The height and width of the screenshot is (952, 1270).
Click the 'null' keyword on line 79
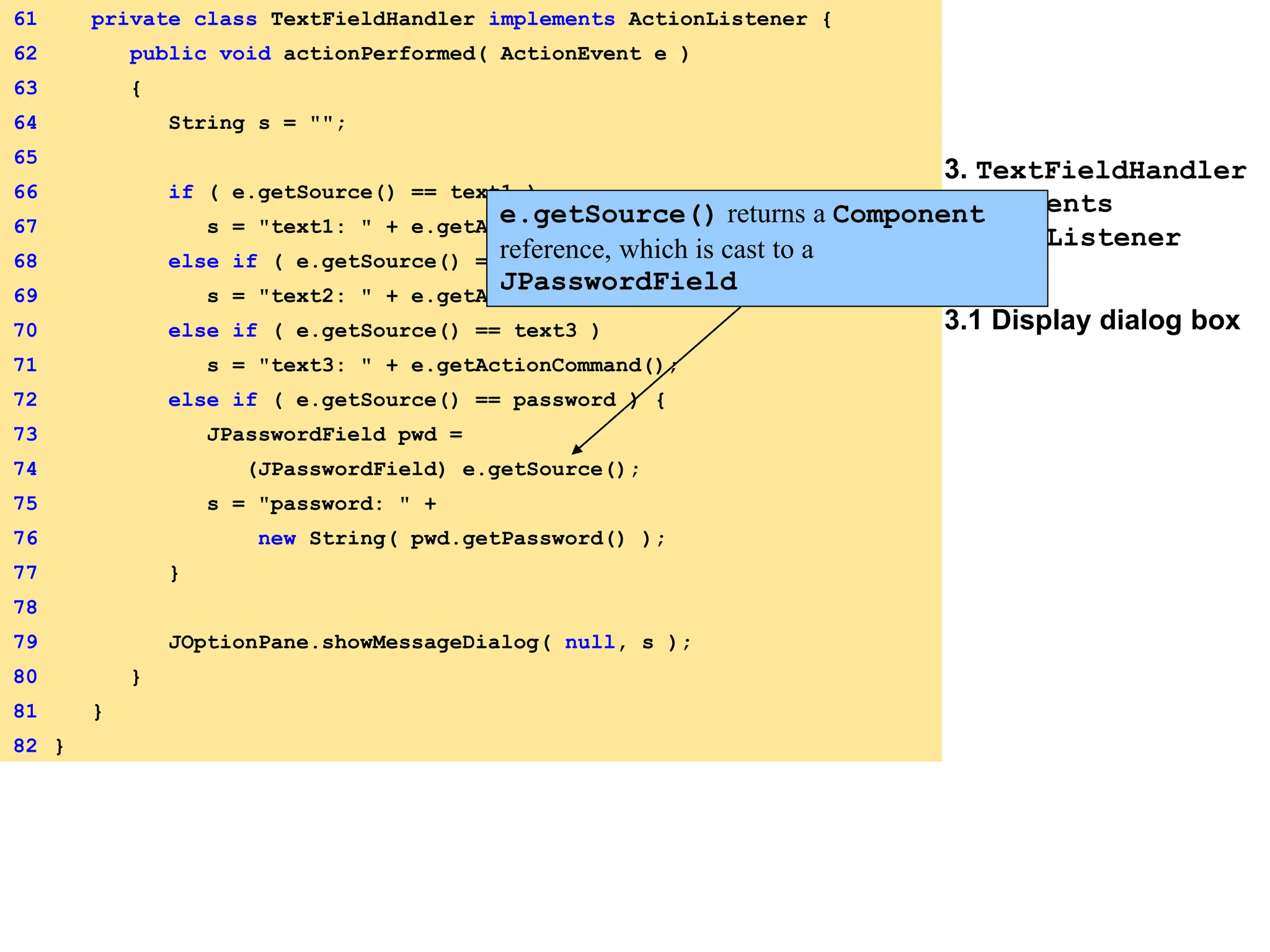point(590,642)
